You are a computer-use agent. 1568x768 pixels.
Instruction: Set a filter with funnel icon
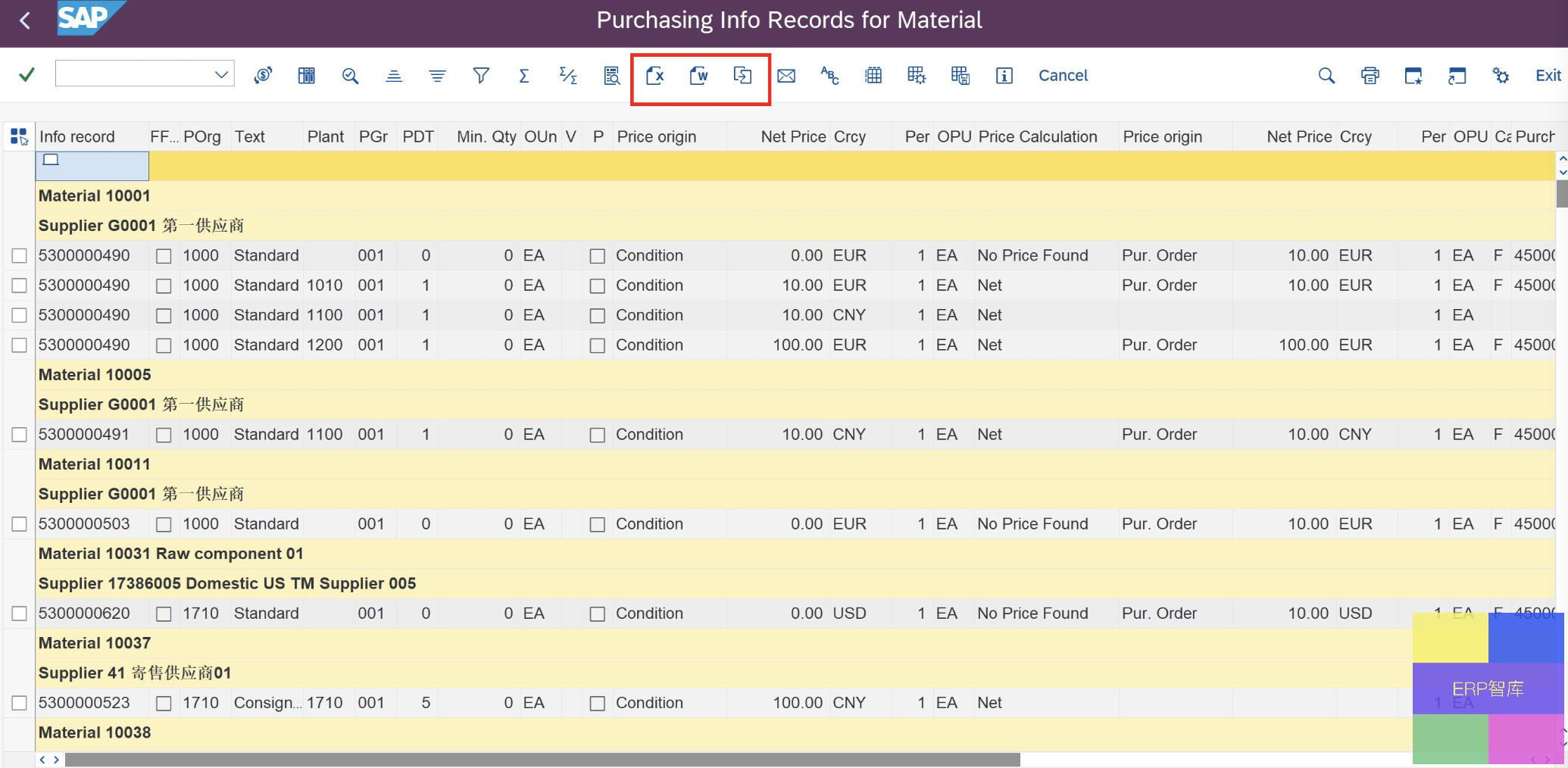pos(481,75)
